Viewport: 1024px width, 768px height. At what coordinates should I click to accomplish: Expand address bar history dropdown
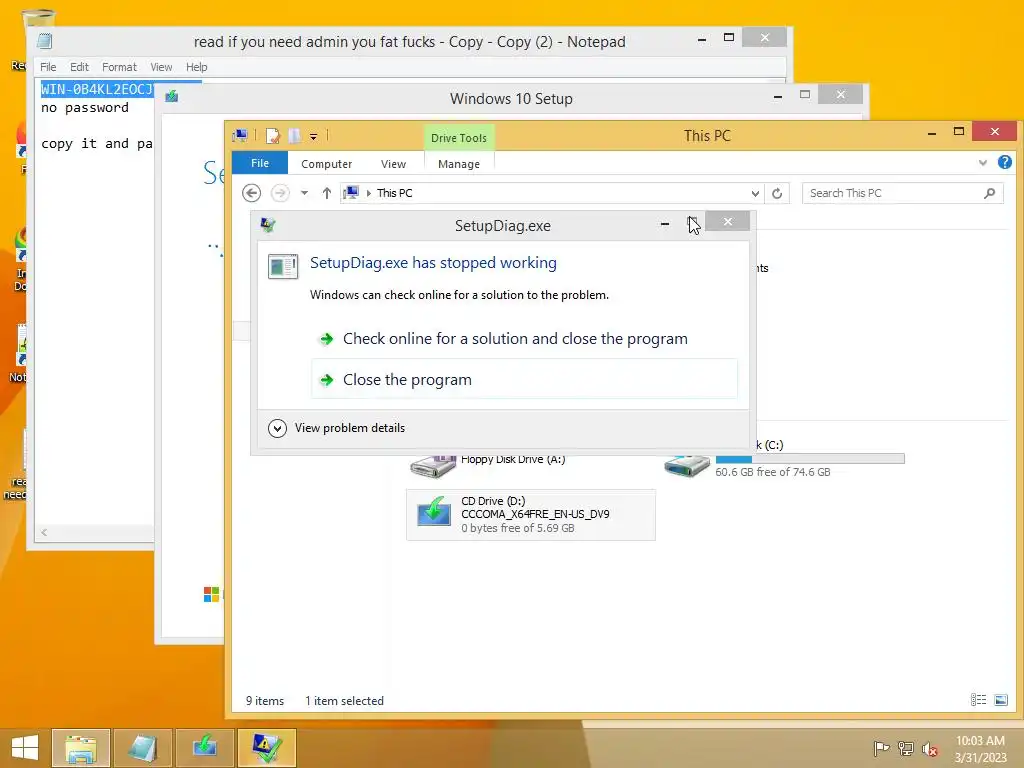pyautogui.click(x=755, y=193)
